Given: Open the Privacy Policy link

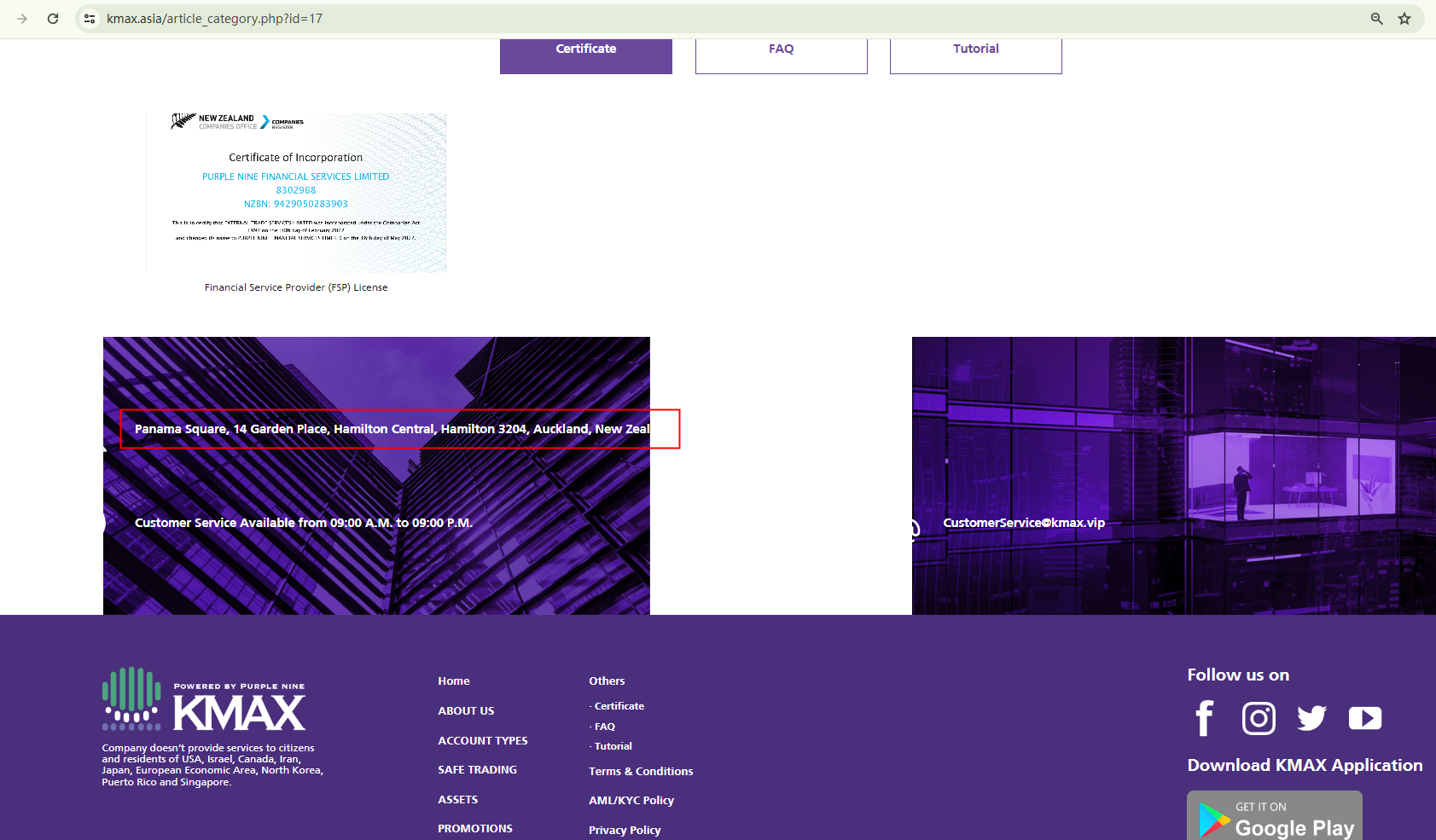Looking at the screenshot, I should (x=625, y=831).
